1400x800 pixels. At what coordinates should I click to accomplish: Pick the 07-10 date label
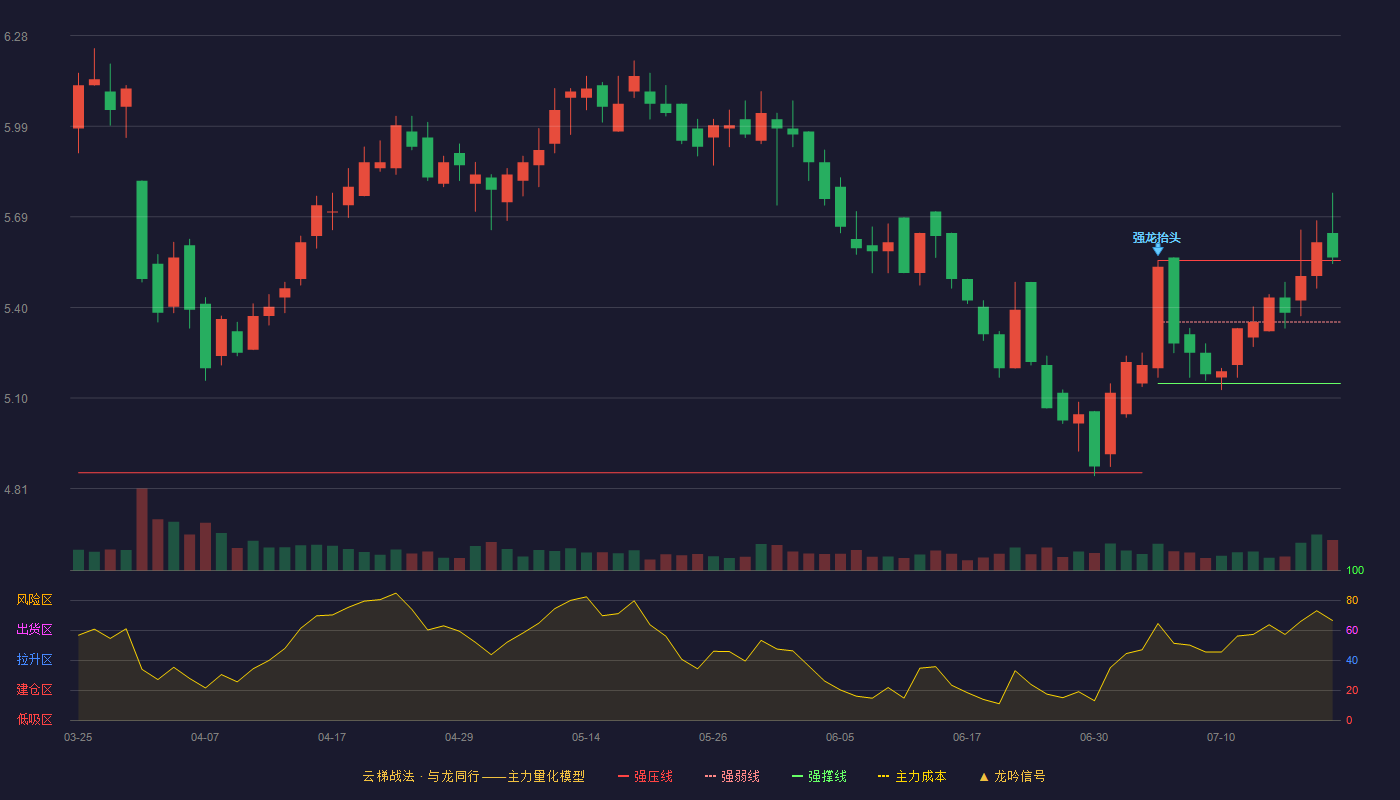1221,737
